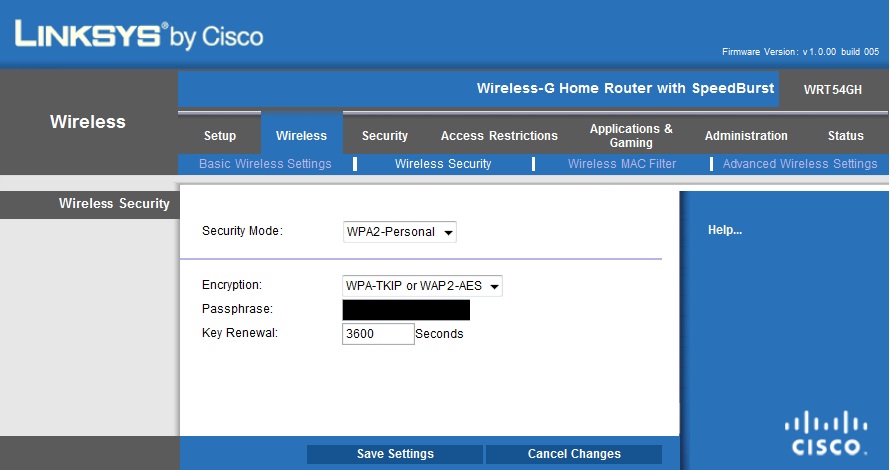Click the Save Settings button
891x470 pixels.
tap(395, 454)
